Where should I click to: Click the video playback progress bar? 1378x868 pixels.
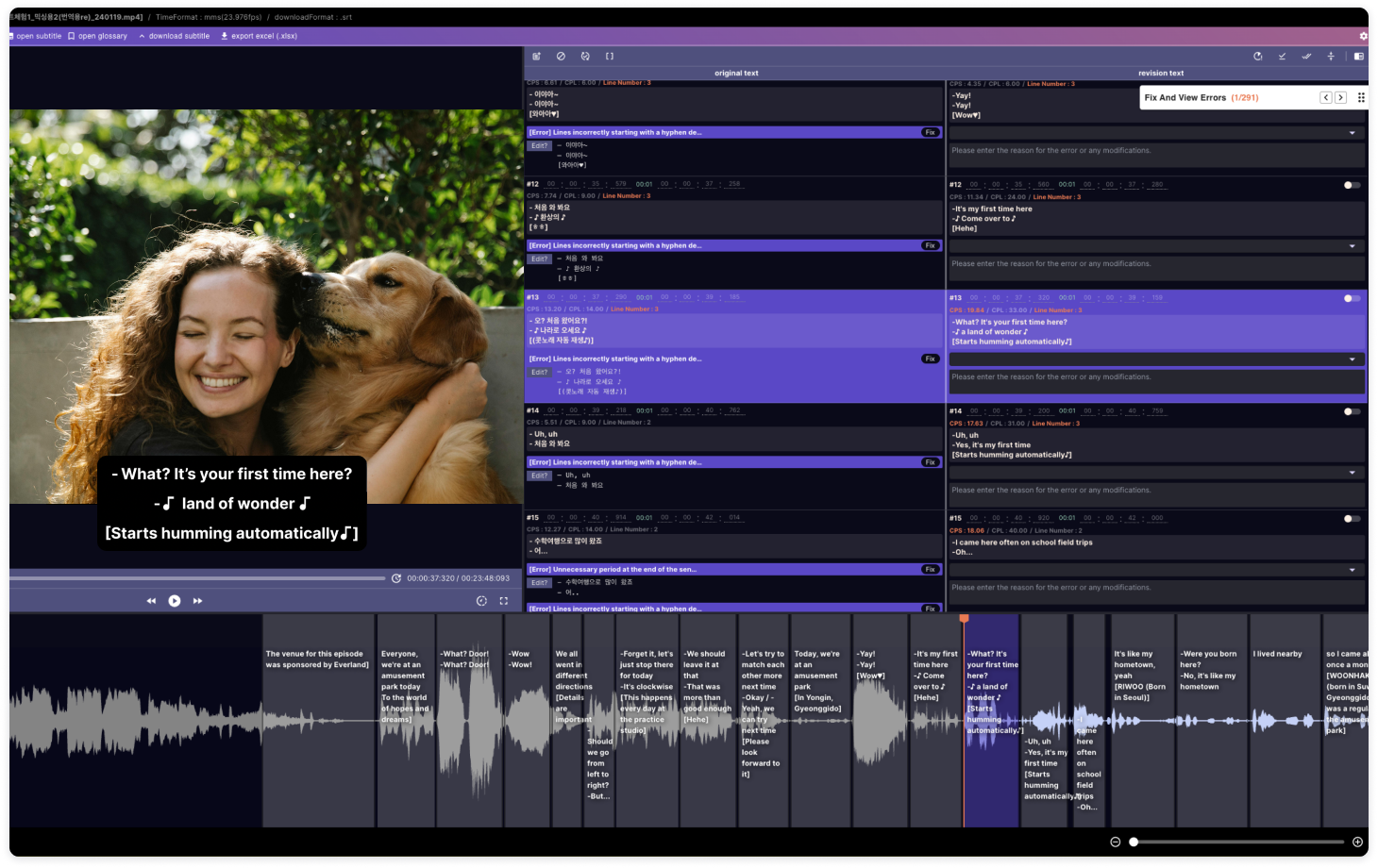[x=198, y=578]
